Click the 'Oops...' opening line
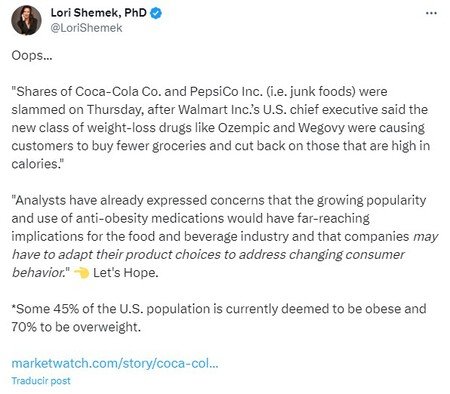This screenshot has height=394, width=450. coord(32,55)
